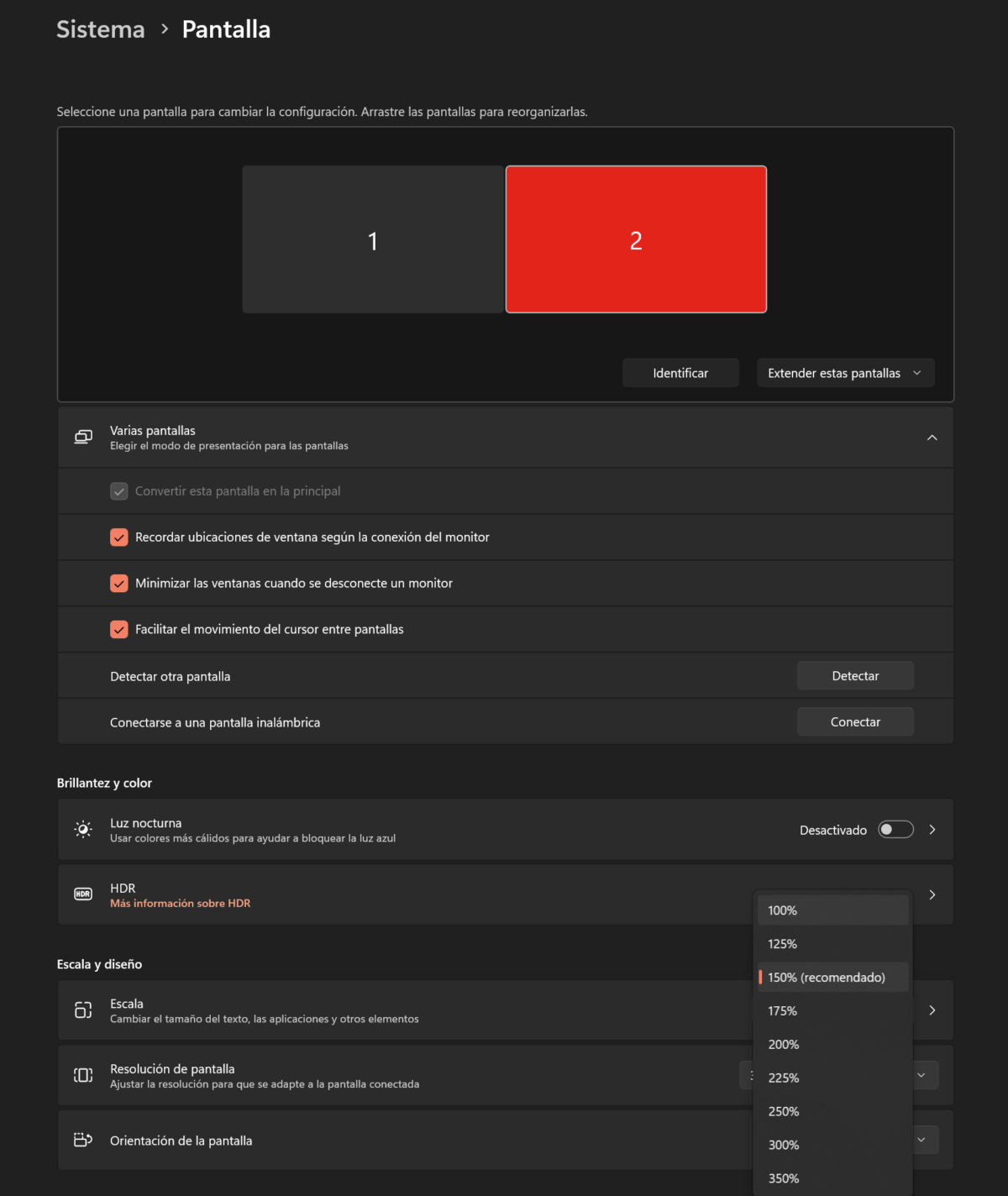Open Luz nocturna settings chevron arrow
Screen dimensions: 1008x1196
932,829
